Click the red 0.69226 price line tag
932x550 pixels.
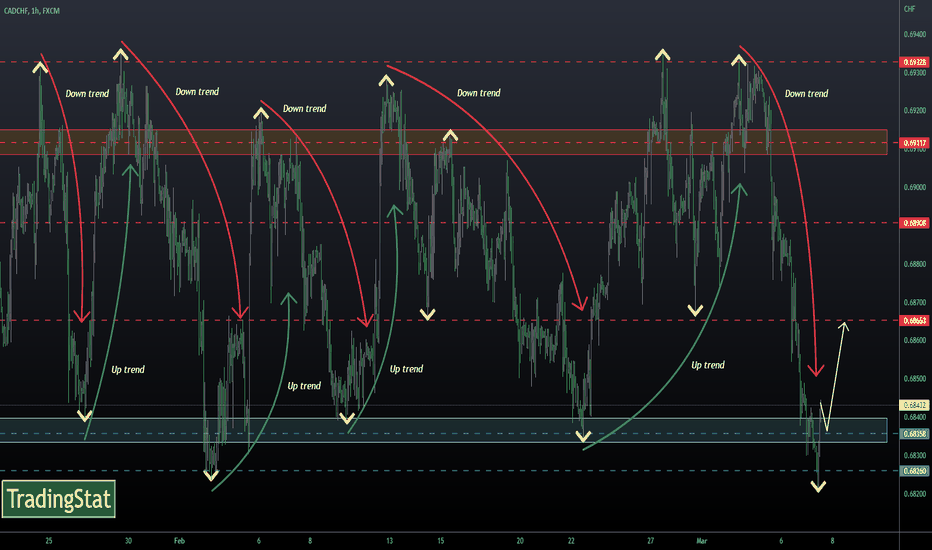pyautogui.click(x=915, y=62)
